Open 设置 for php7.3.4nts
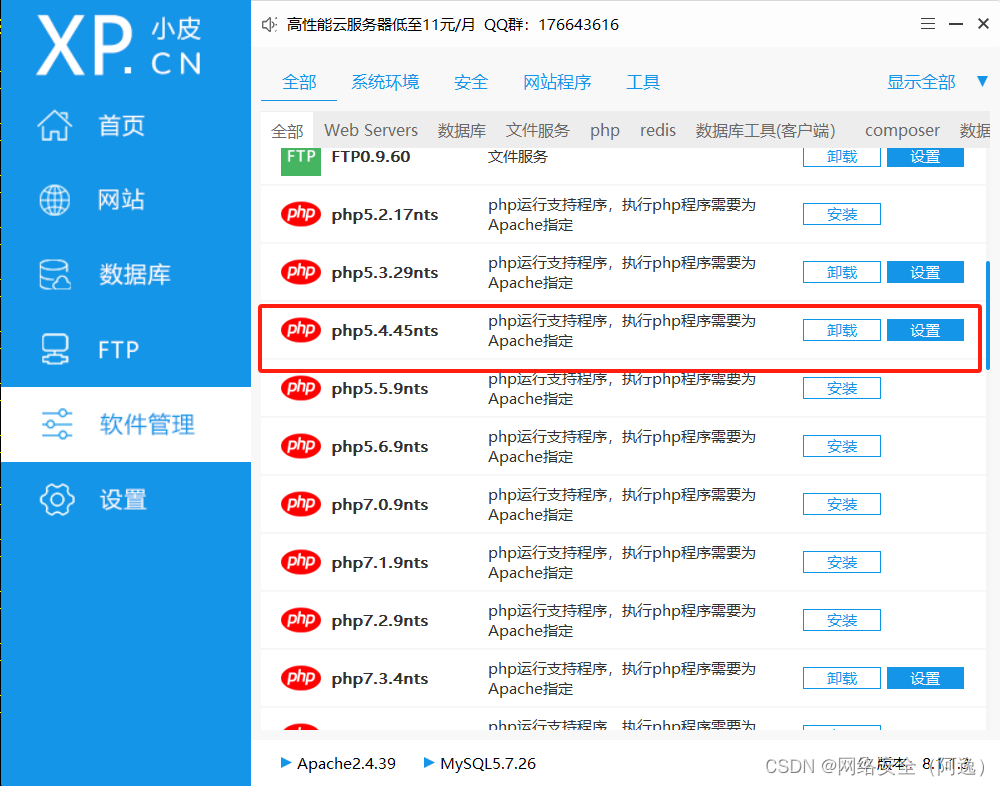1000x786 pixels. click(925, 679)
